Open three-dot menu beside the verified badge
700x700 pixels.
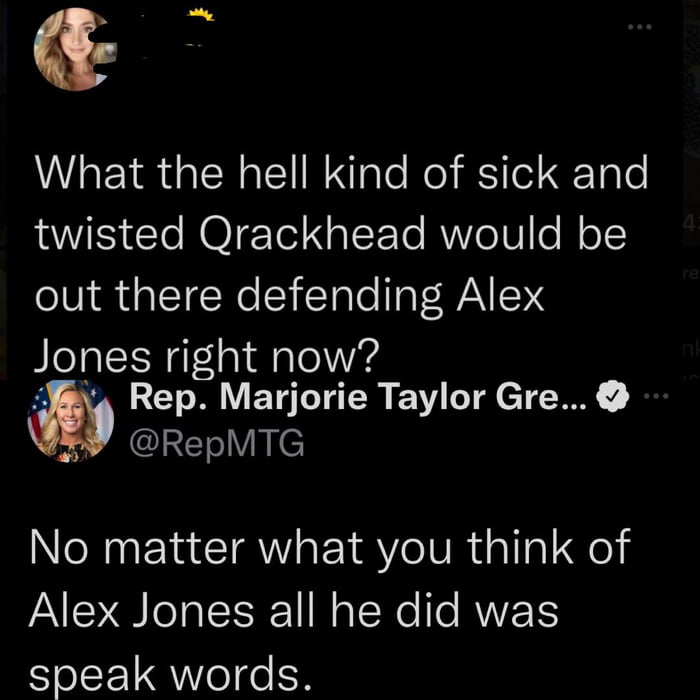pyautogui.click(x=653, y=397)
